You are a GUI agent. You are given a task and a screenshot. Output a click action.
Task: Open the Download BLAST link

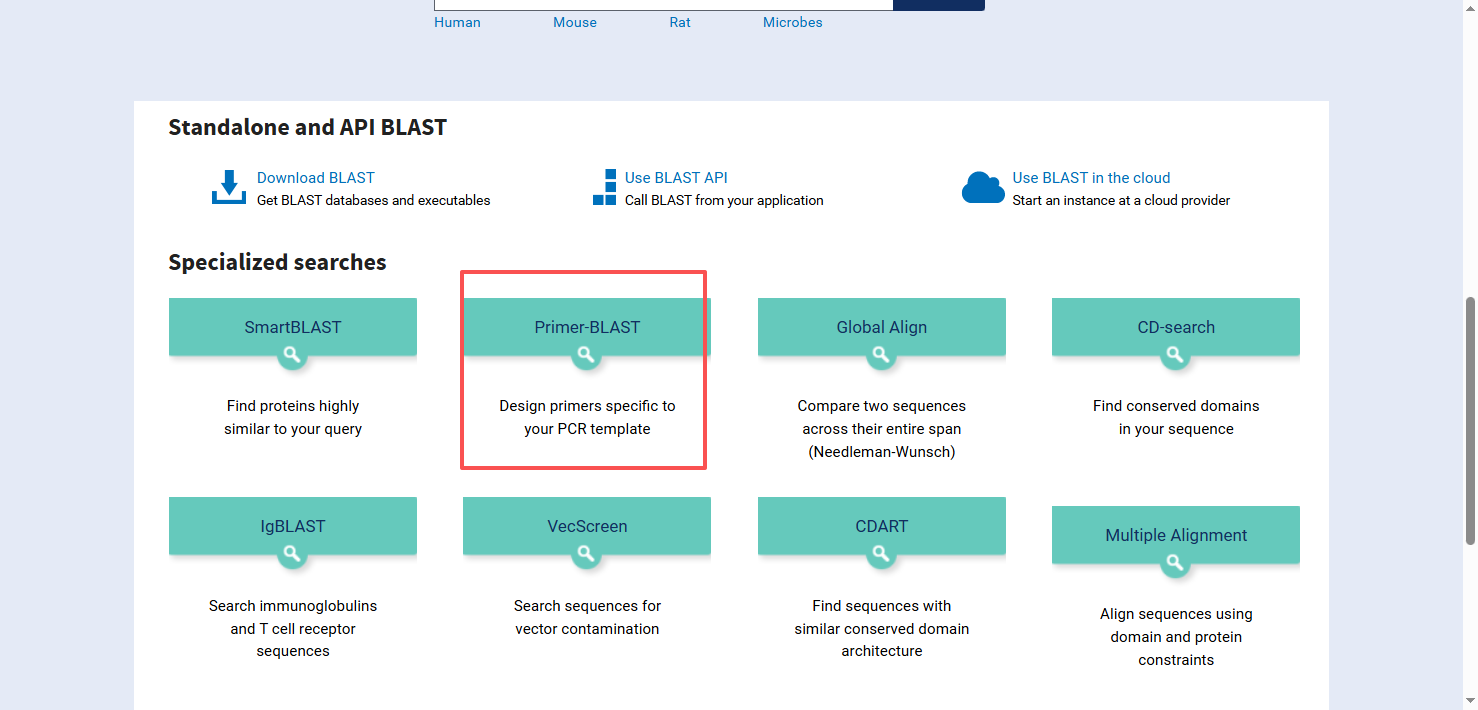[315, 178]
